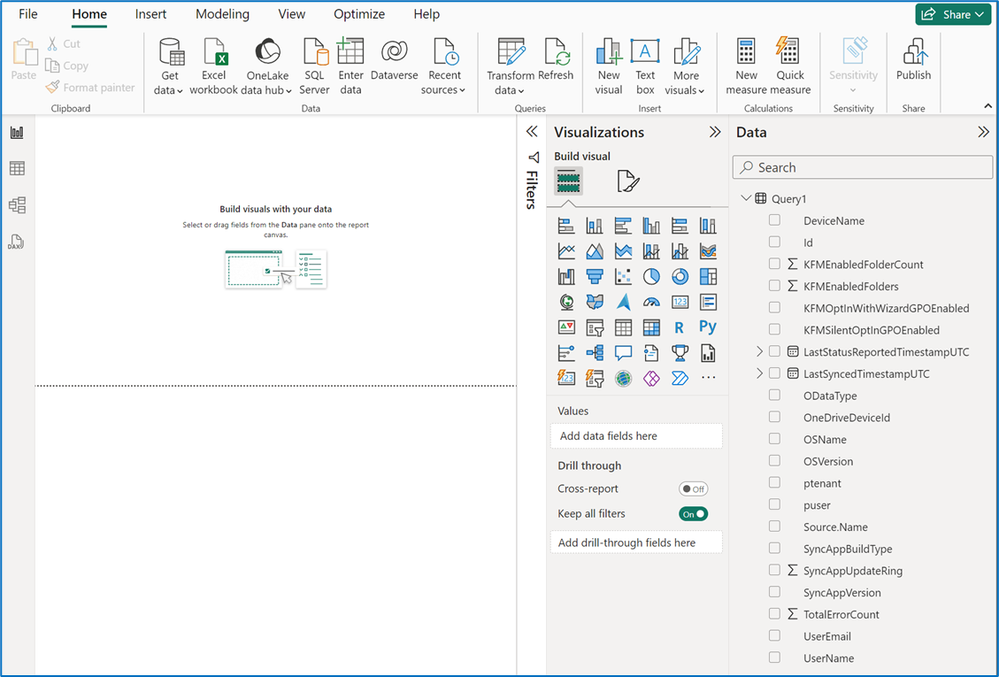Tick the KFMEnabledFolderCount field checkbox
This screenshot has width=999, height=677.
pyautogui.click(x=774, y=264)
